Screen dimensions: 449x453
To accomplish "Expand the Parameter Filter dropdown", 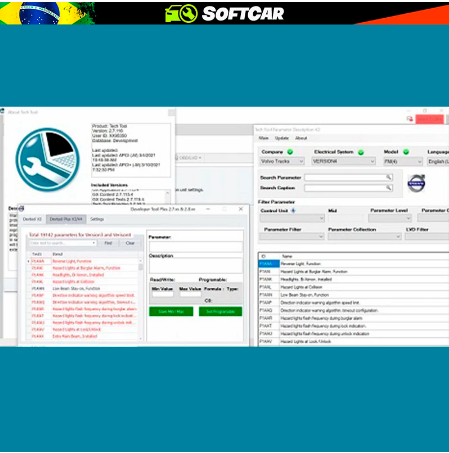I will 292,237.
